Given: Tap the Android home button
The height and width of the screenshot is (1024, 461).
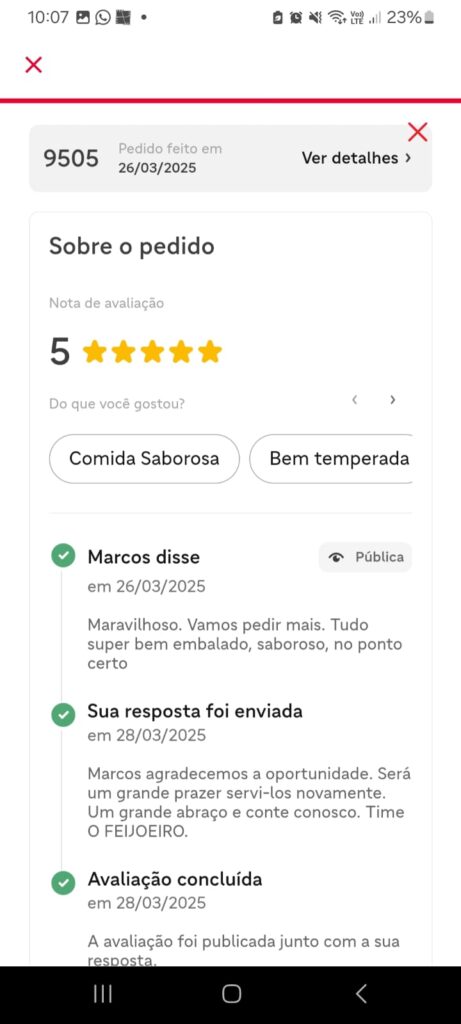Looking at the screenshot, I should (231, 994).
